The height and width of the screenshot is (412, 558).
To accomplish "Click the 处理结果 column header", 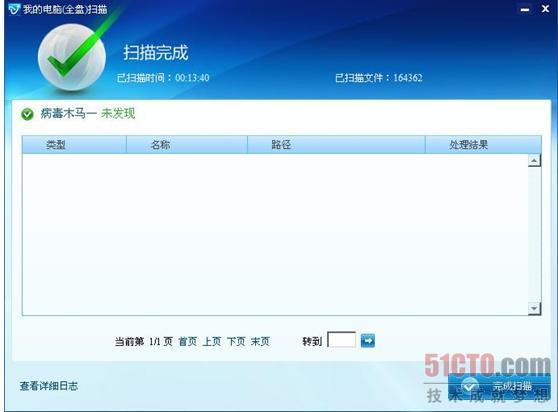I will [483, 144].
